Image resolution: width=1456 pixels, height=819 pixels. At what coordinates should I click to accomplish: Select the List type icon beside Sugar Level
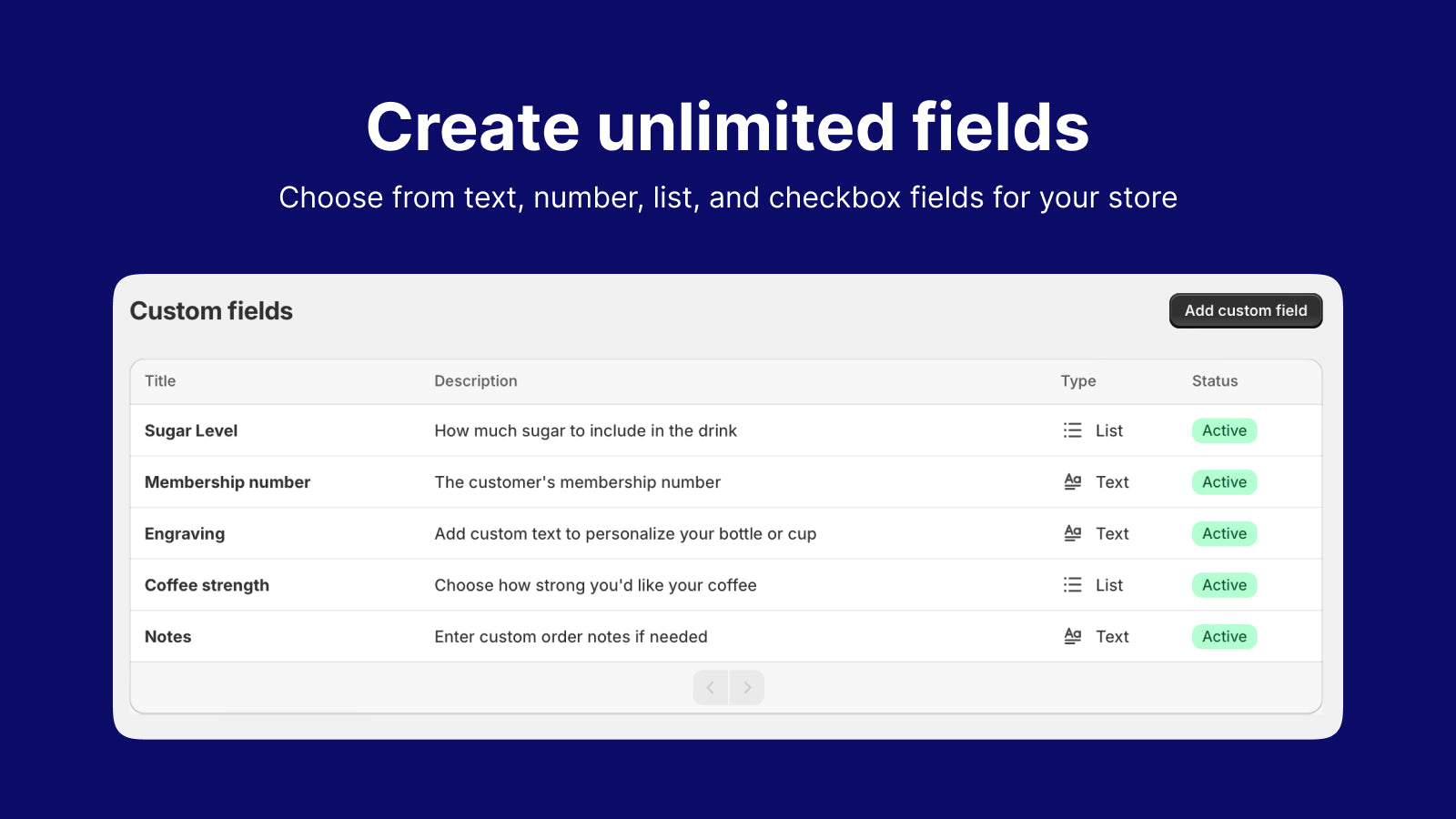pyautogui.click(x=1073, y=430)
